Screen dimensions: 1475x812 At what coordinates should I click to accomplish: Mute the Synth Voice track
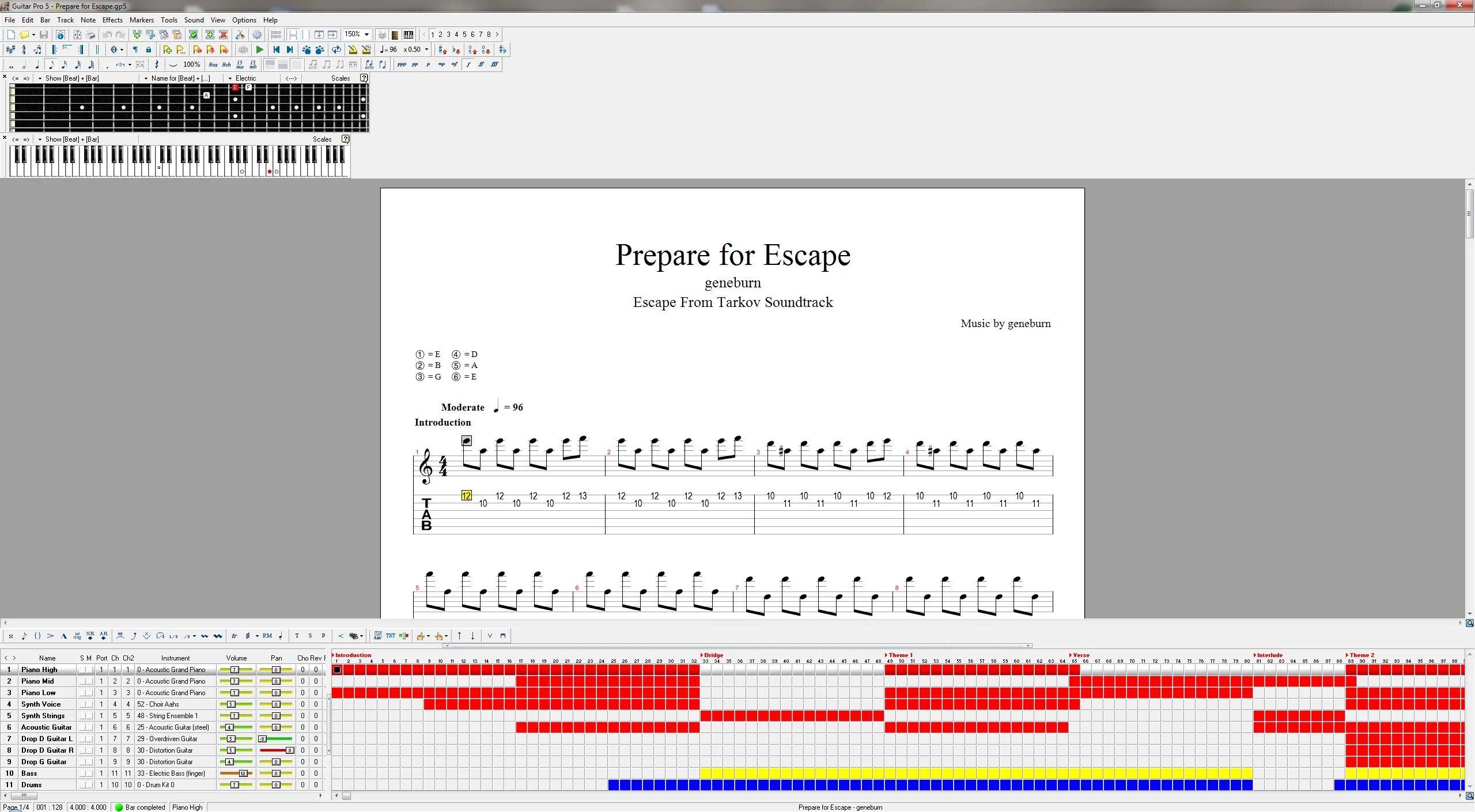coord(89,704)
